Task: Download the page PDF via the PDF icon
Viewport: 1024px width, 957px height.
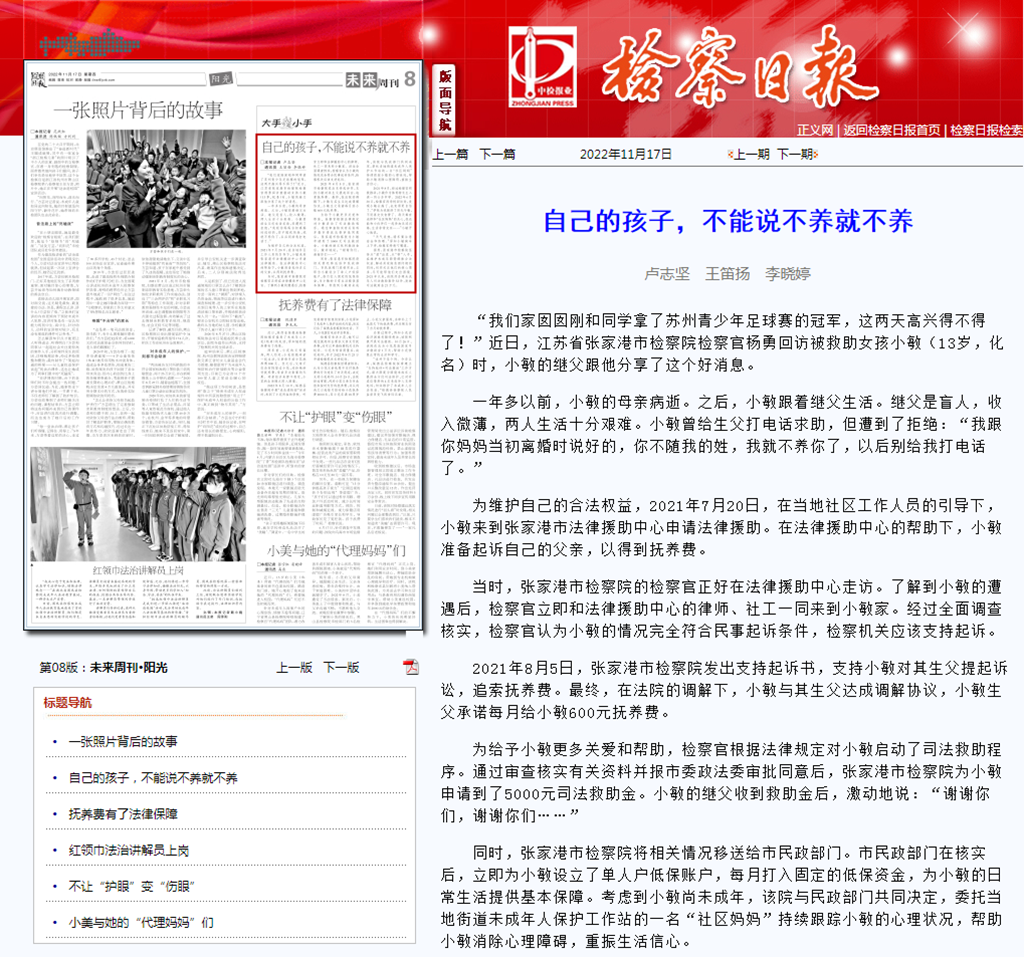Action: tap(410, 667)
